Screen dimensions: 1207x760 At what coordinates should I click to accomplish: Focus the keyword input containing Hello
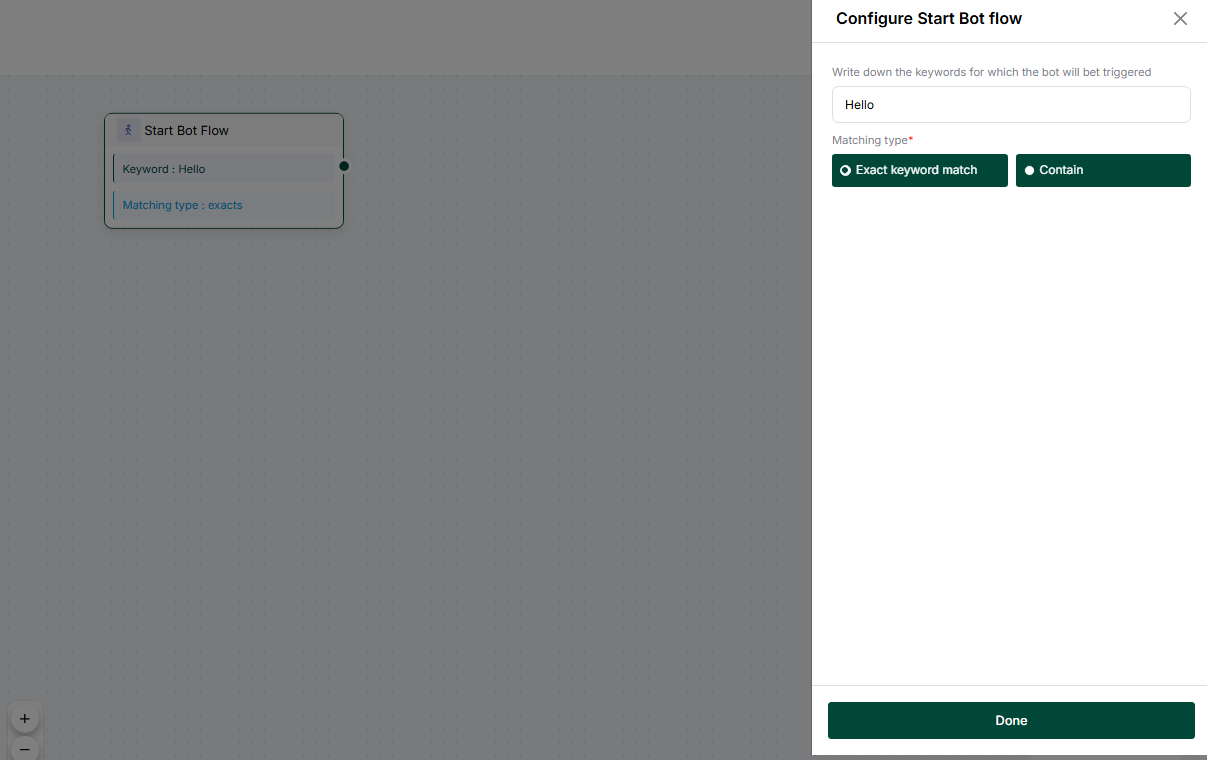1011,104
